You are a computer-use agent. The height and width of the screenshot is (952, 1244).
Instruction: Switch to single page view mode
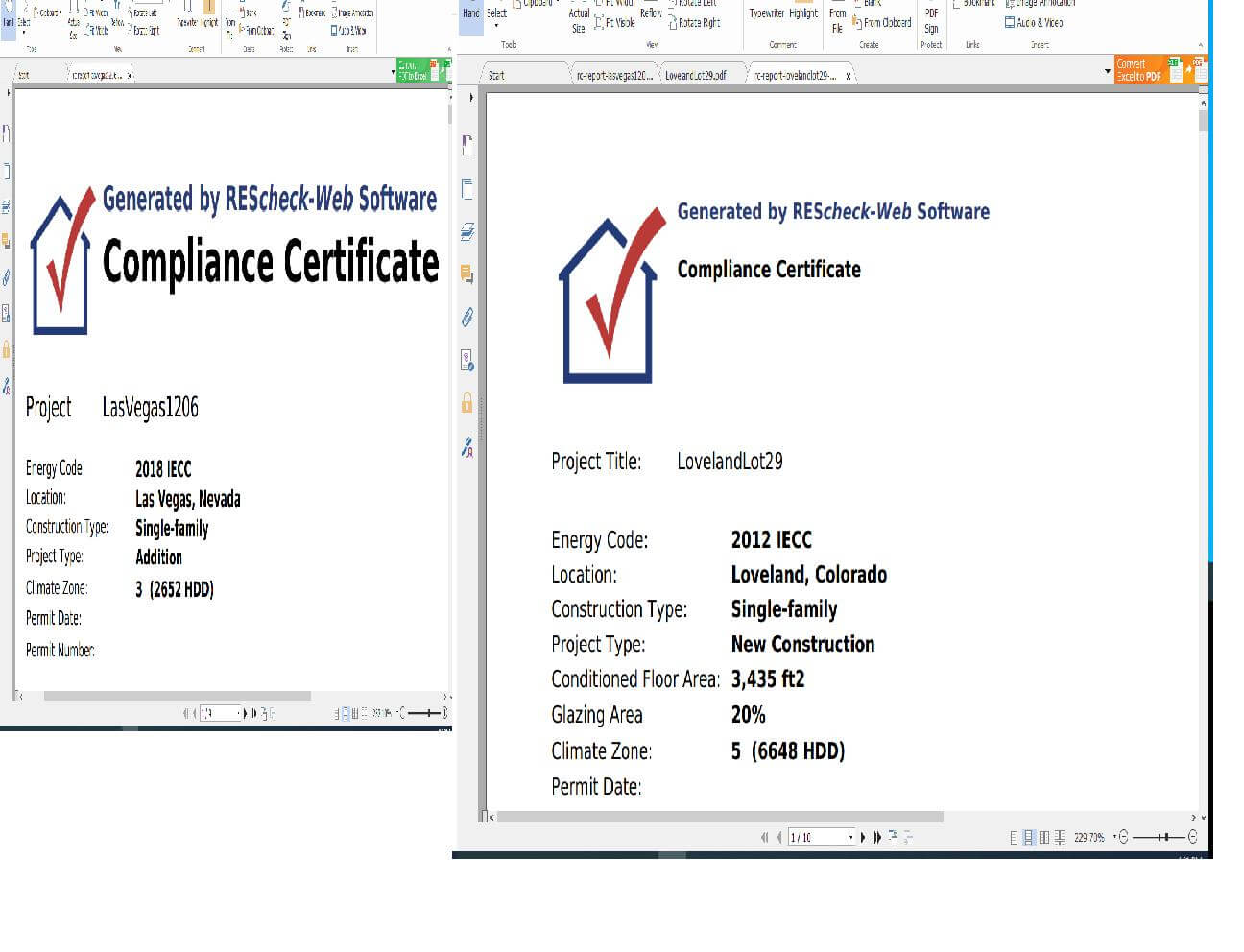coord(1014,838)
